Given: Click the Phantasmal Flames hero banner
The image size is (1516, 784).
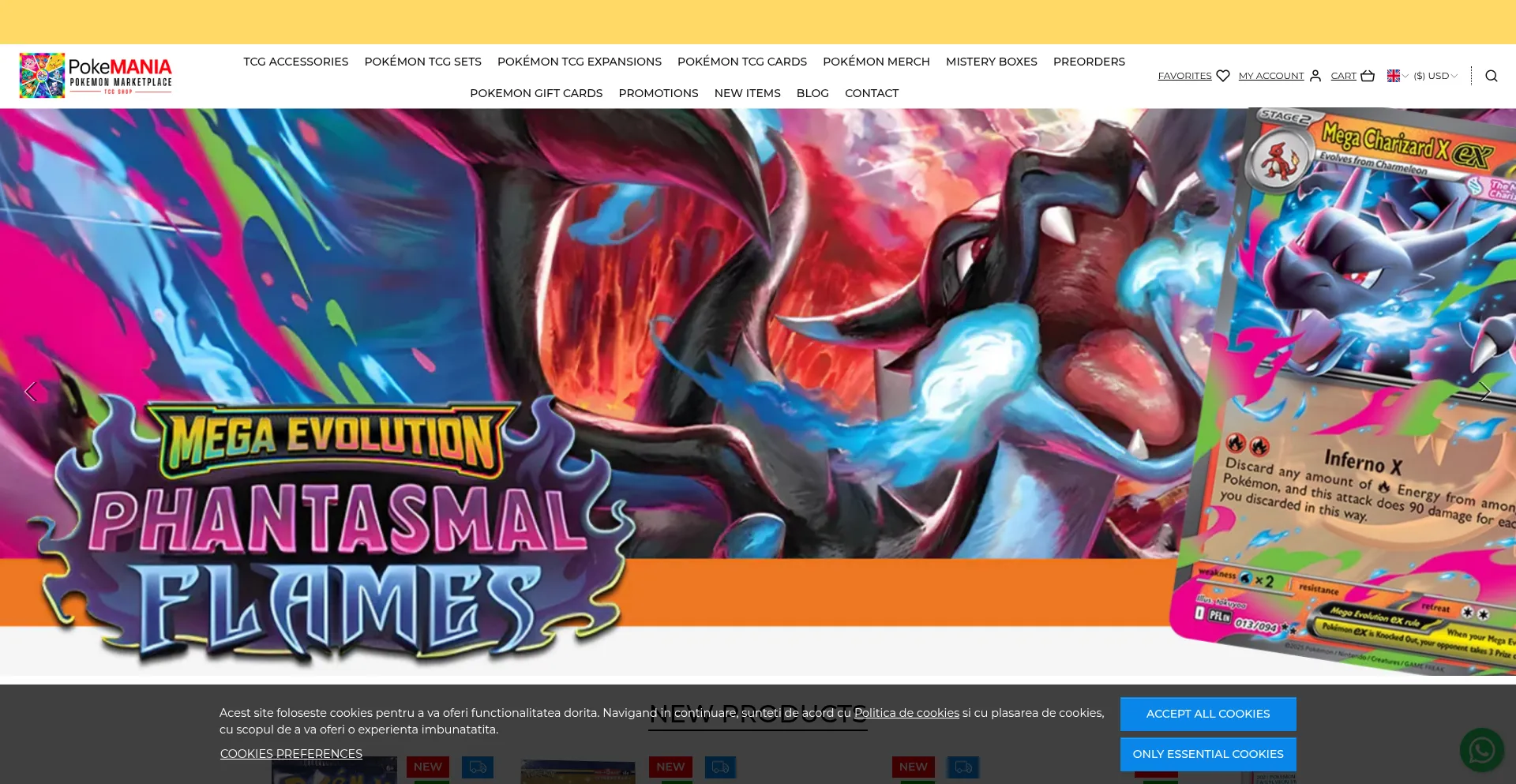Looking at the screenshot, I should coord(758,392).
